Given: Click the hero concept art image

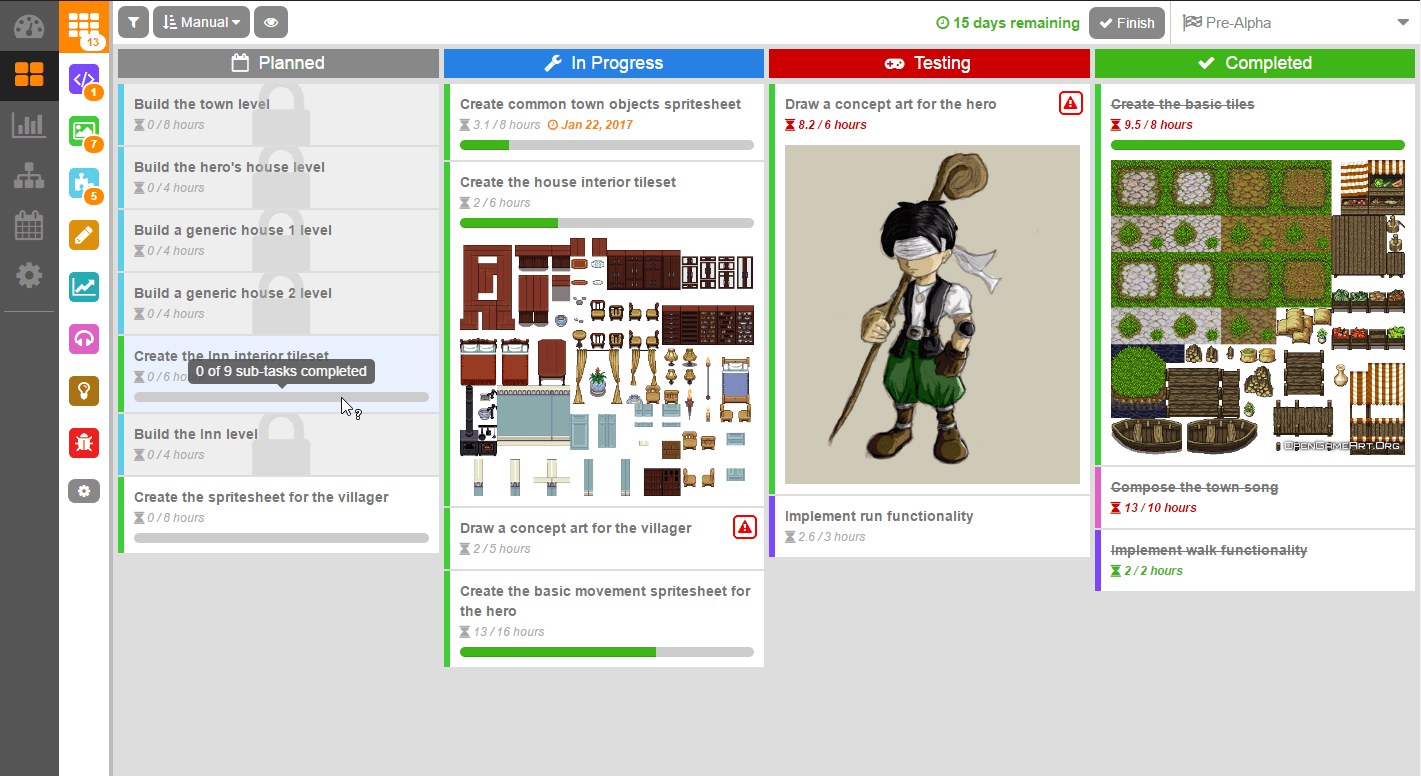Looking at the screenshot, I should [932, 314].
